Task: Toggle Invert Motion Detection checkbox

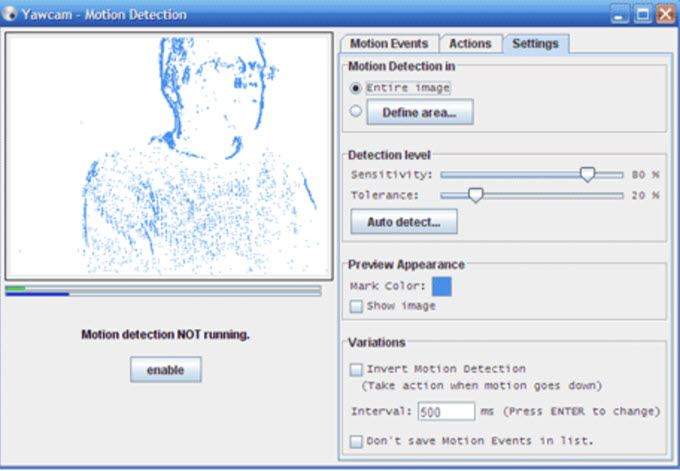Action: [356, 370]
